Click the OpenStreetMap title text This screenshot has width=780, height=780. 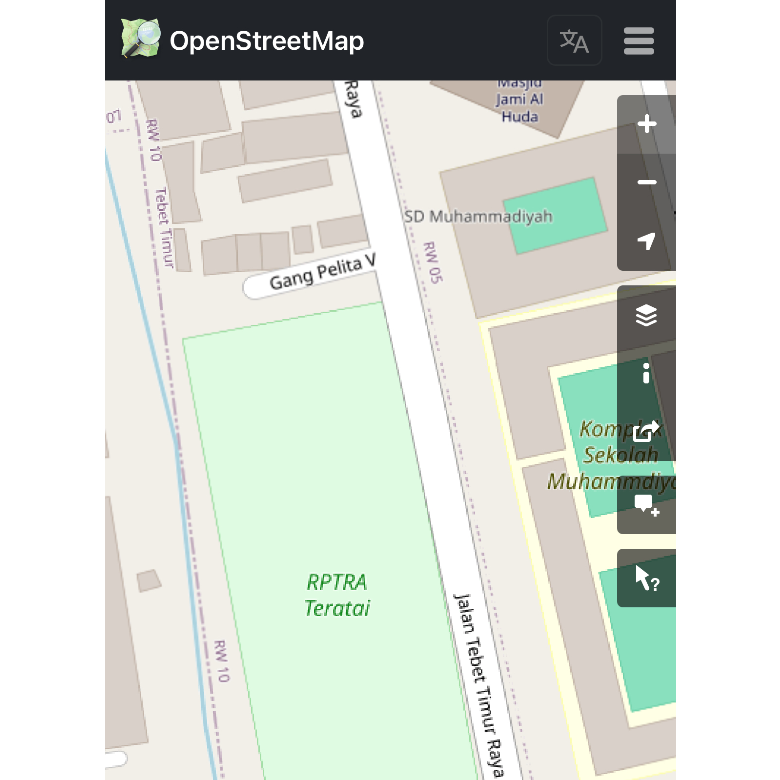point(266,41)
